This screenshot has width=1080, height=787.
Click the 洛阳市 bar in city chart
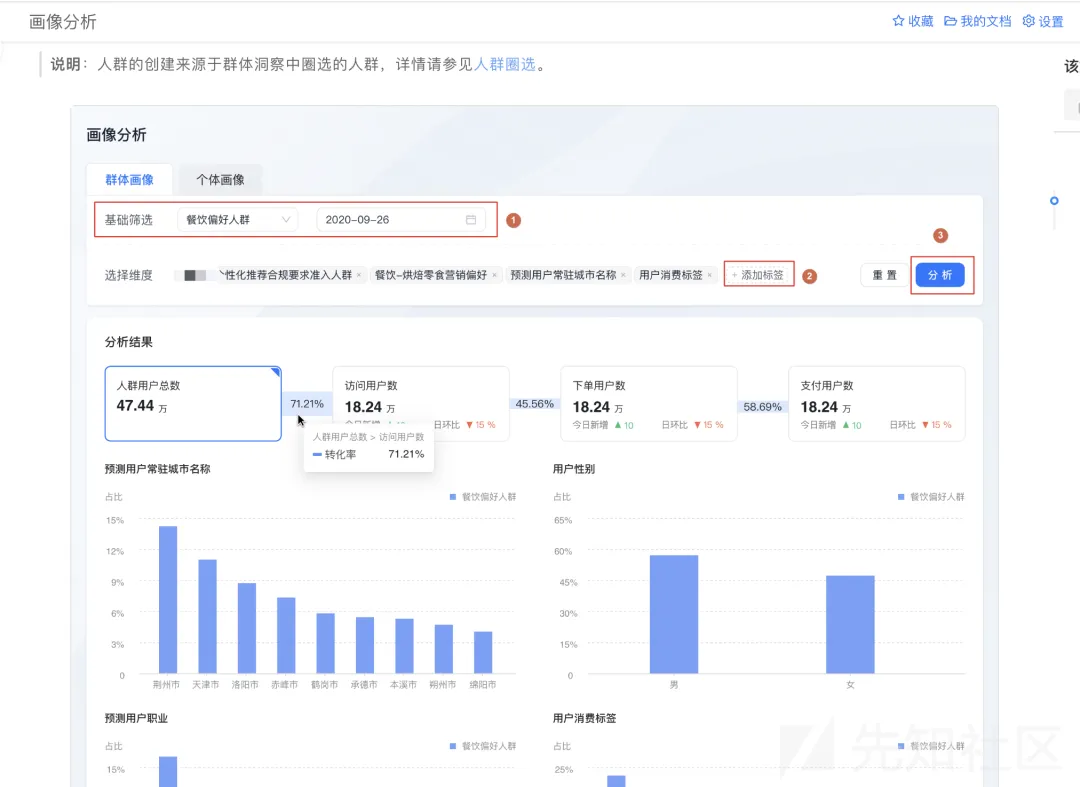click(x=247, y=628)
